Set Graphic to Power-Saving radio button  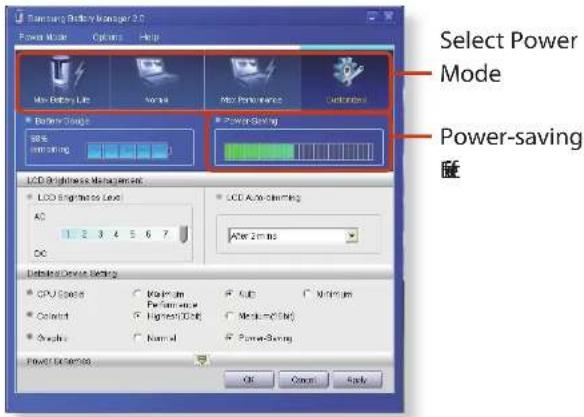pyautogui.click(x=229, y=338)
